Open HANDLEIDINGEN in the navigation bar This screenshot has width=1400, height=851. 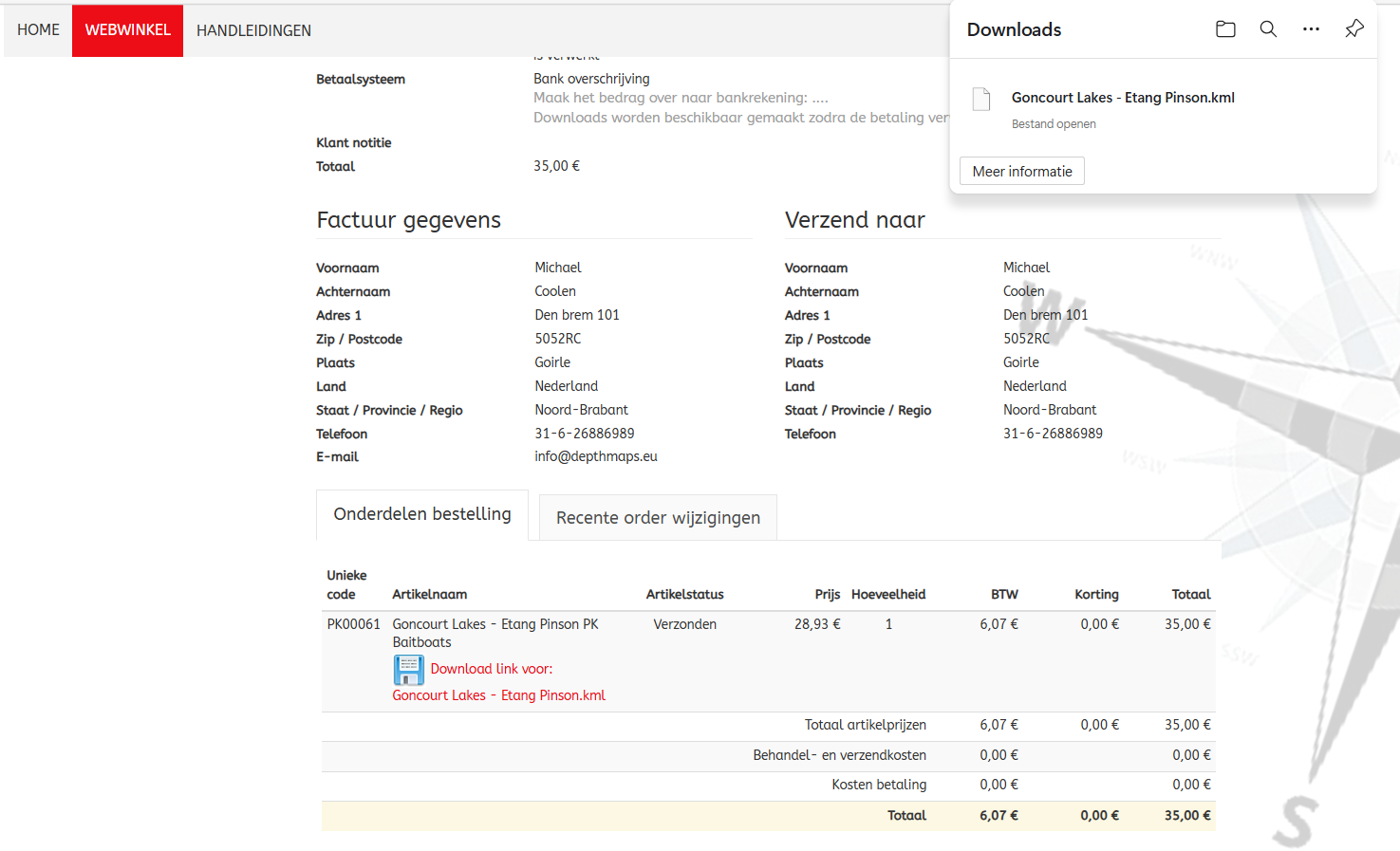tap(253, 30)
